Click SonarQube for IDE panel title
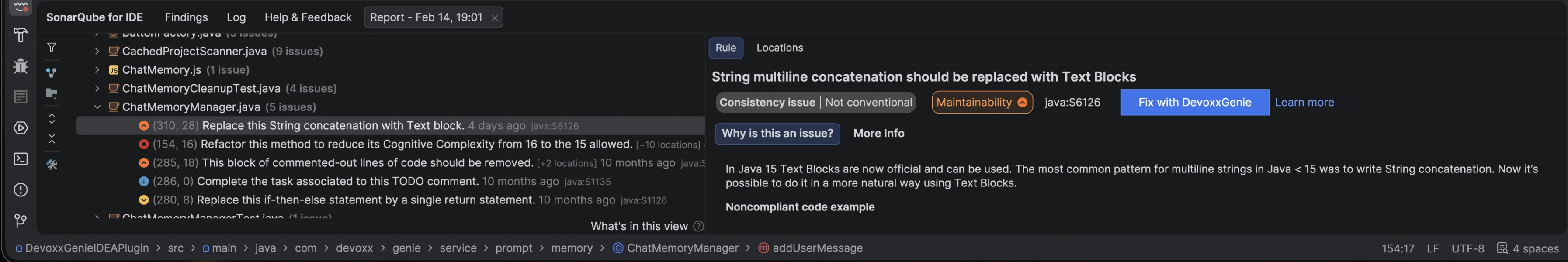This screenshot has width=1568, height=262. [x=94, y=17]
